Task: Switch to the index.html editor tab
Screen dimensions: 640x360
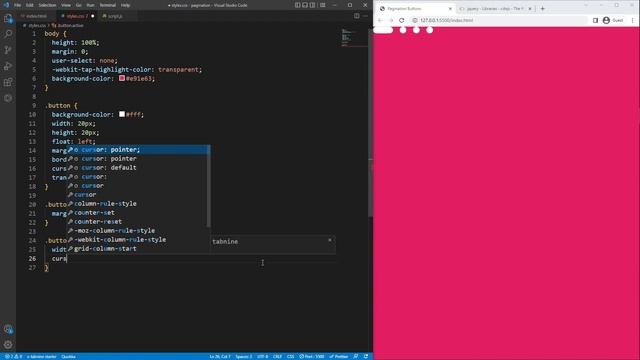Action: (x=37, y=16)
